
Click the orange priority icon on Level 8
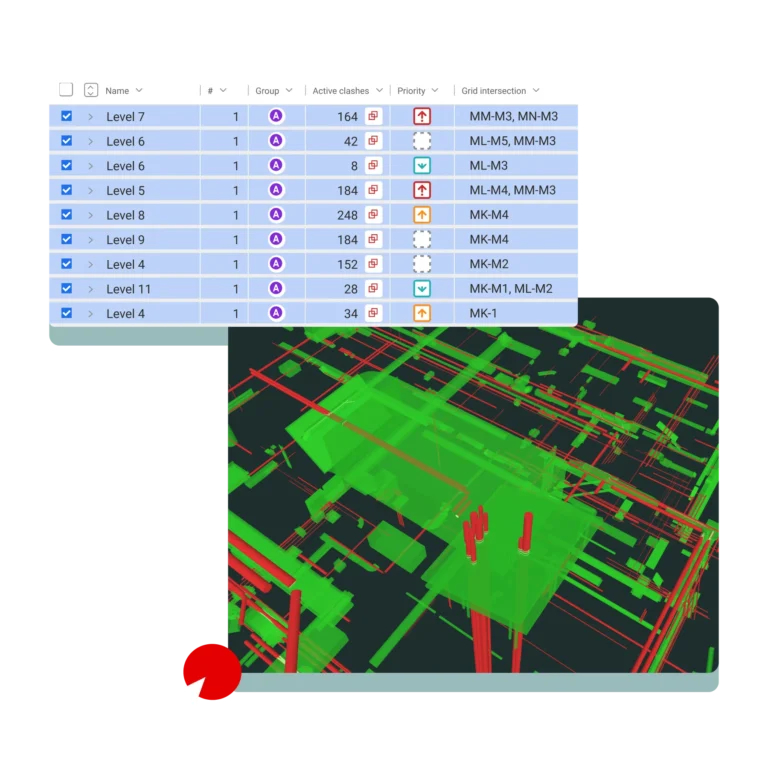(422, 215)
